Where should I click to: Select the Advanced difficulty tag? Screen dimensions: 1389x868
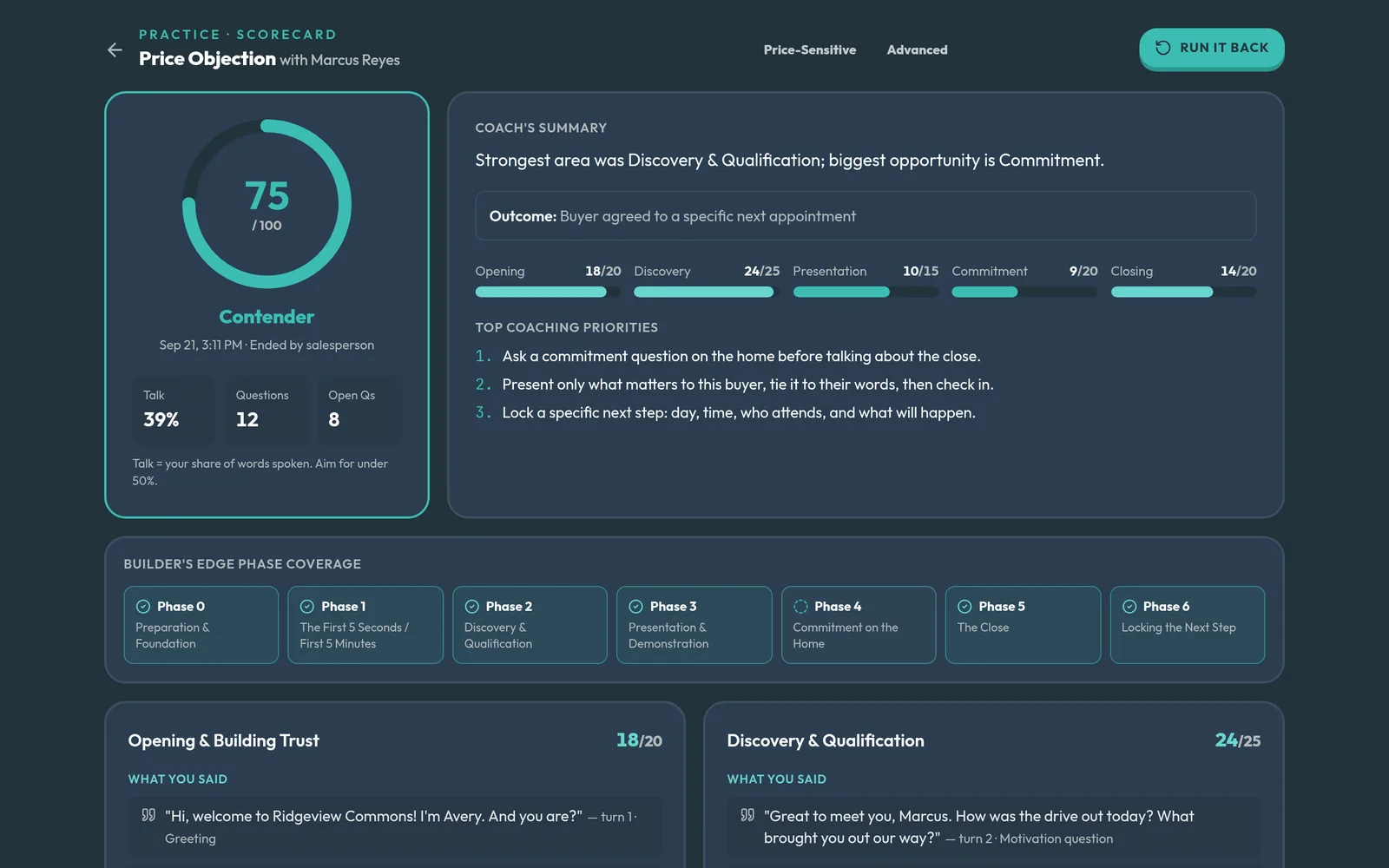point(917,50)
